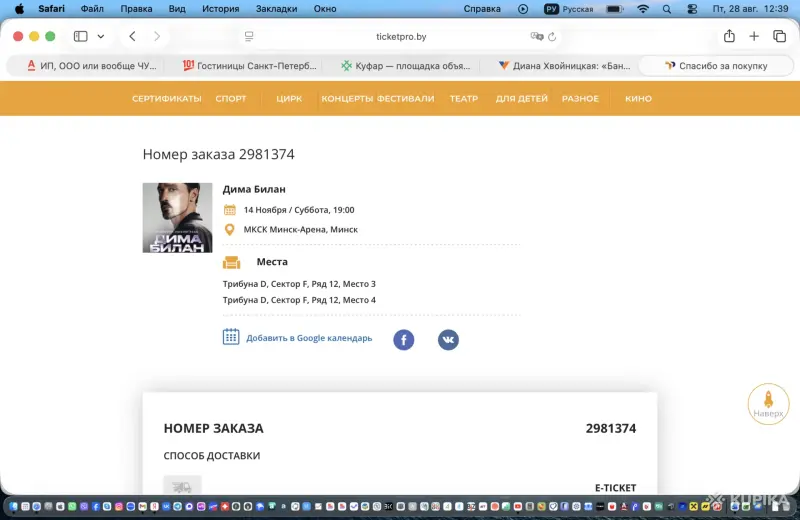Image resolution: width=800 pixels, height=520 pixels.
Task: Select the Спасибо за покупку tab
Action: (716, 66)
